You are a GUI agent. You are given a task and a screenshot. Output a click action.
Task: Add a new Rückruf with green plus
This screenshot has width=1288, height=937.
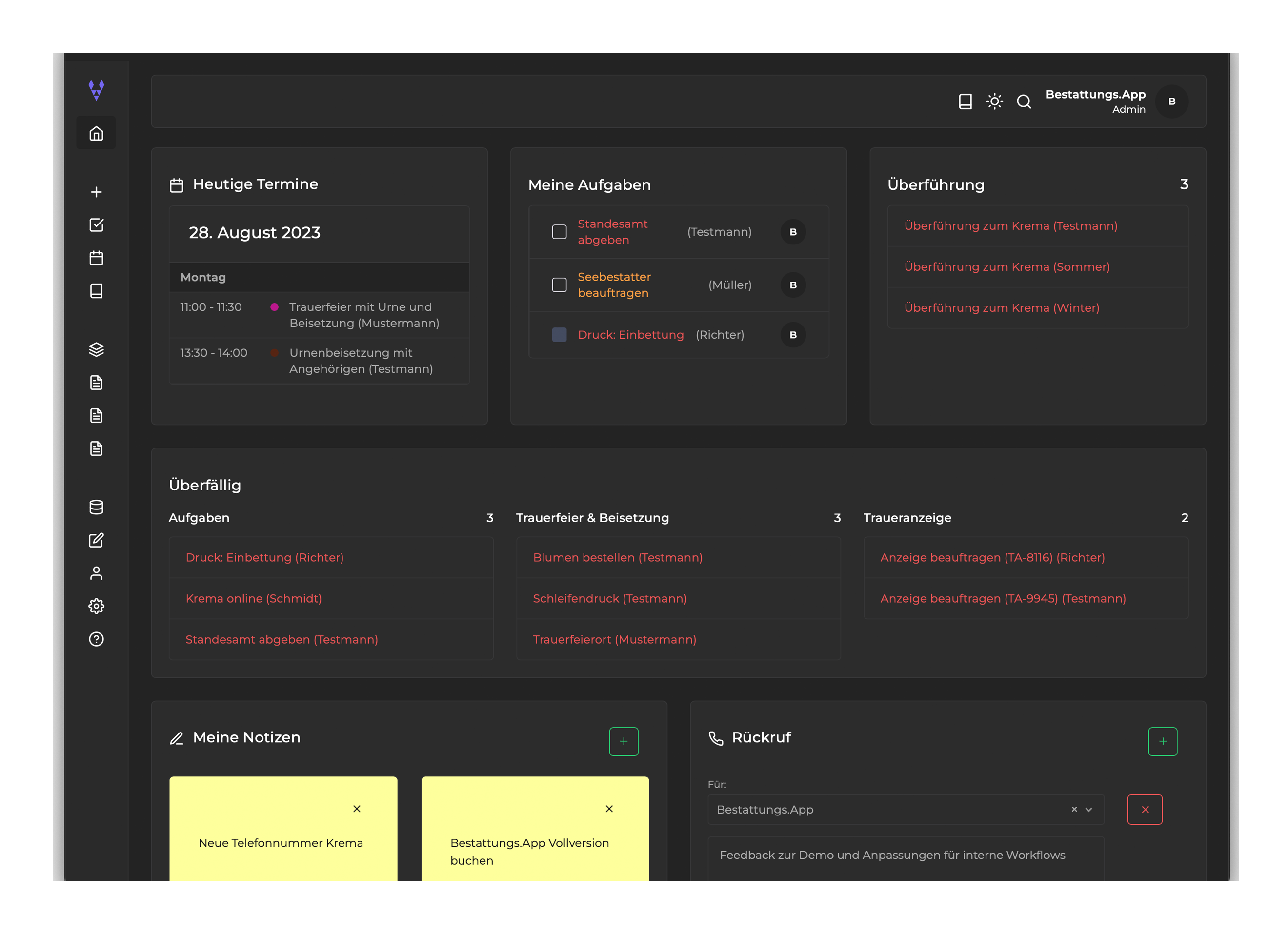point(1163,741)
